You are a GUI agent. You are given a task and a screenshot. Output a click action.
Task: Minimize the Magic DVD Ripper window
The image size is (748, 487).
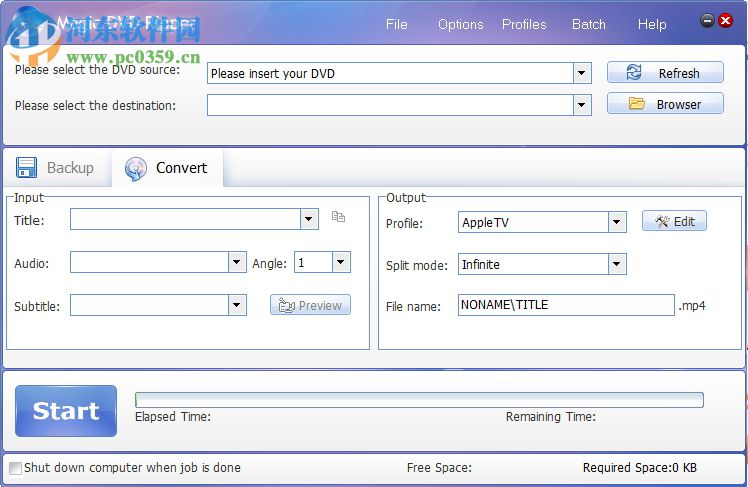pyautogui.click(x=707, y=21)
